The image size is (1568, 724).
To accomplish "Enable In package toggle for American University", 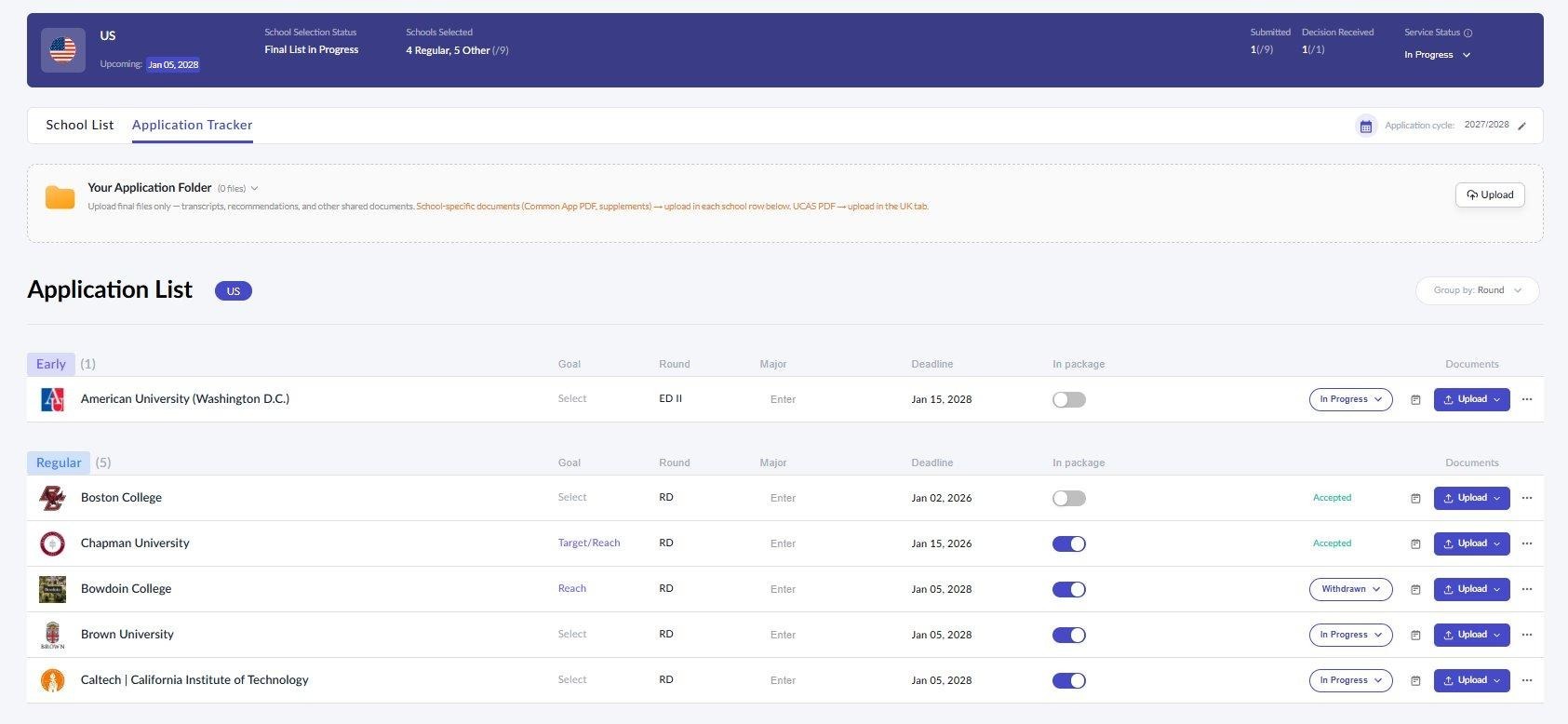I will [x=1069, y=399].
